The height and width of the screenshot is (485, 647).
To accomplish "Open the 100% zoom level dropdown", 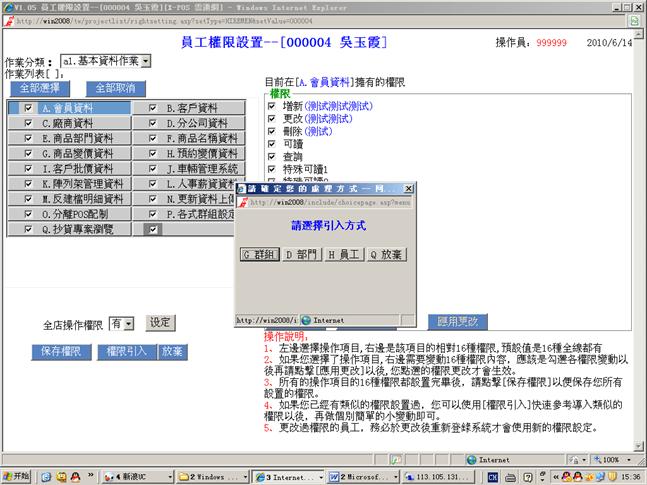I will click(611, 459).
